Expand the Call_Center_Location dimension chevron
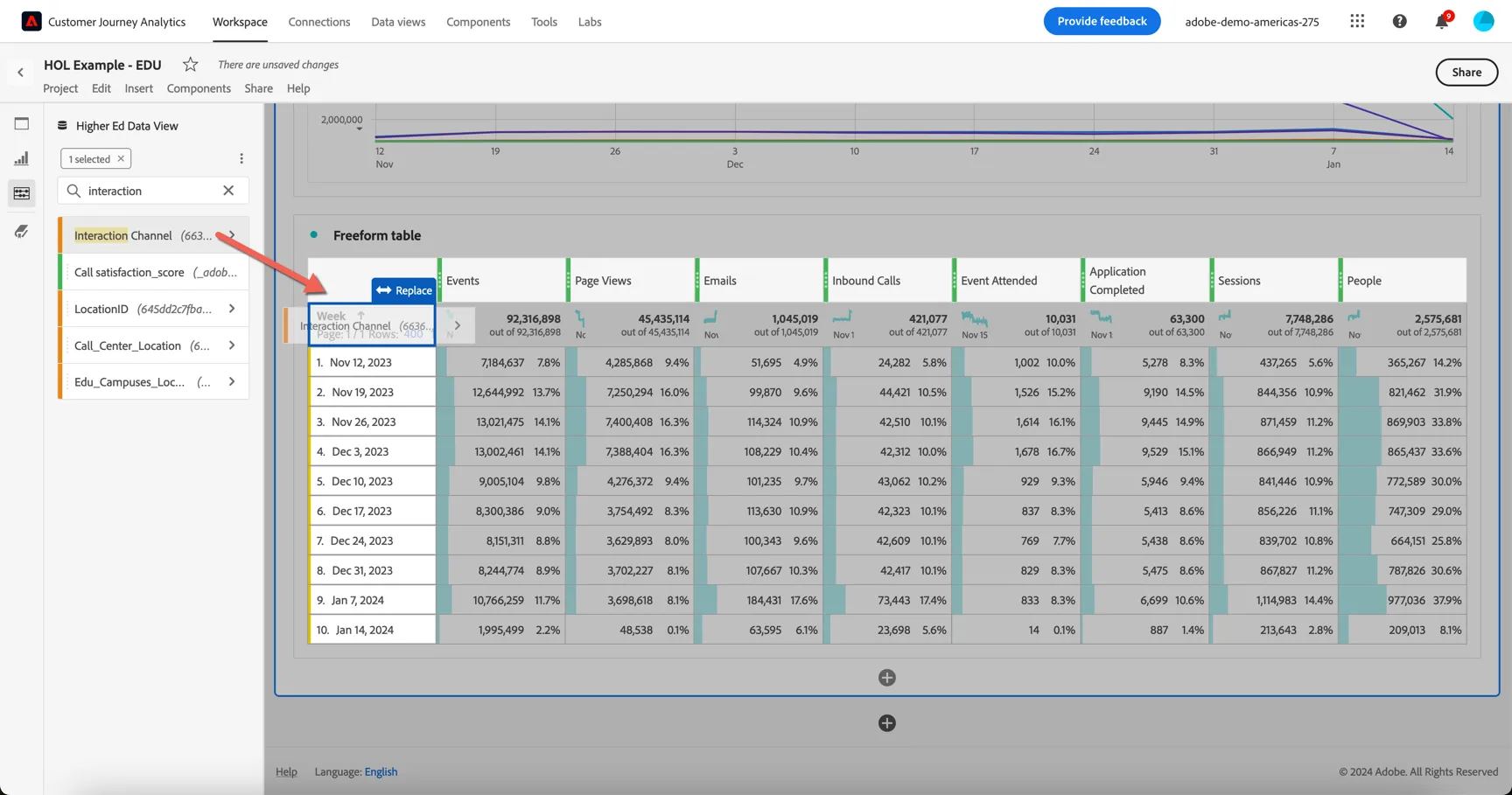The height and width of the screenshot is (795, 1512). point(232,345)
